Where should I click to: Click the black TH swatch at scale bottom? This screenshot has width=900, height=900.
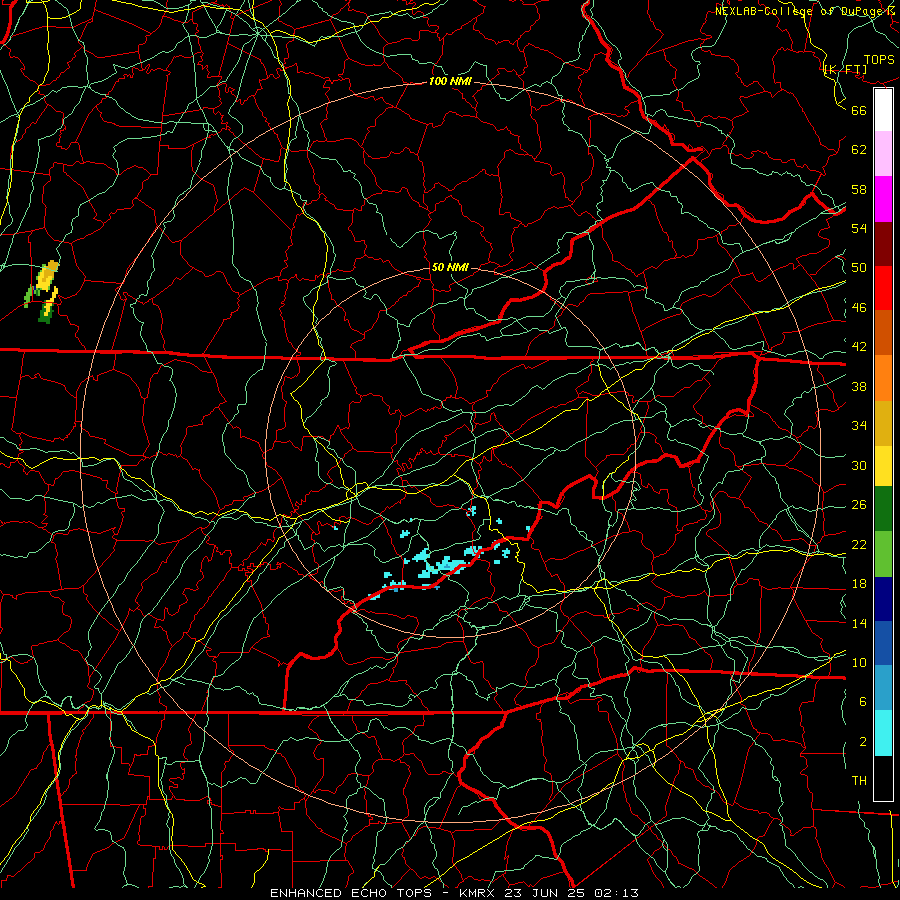[883, 778]
